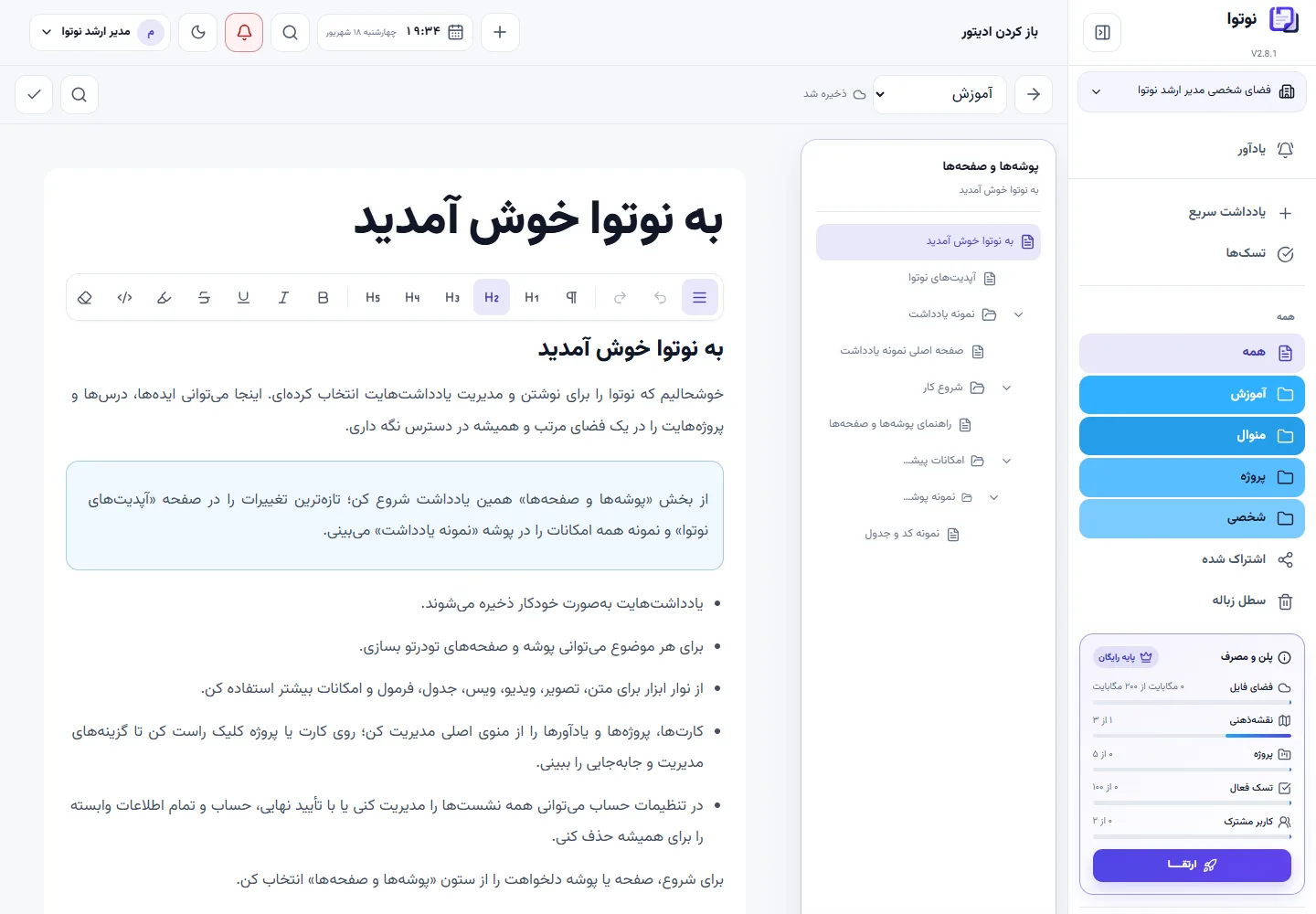Apply Heading 5 (H5) format
The width and height of the screenshot is (1316, 914).
click(373, 297)
